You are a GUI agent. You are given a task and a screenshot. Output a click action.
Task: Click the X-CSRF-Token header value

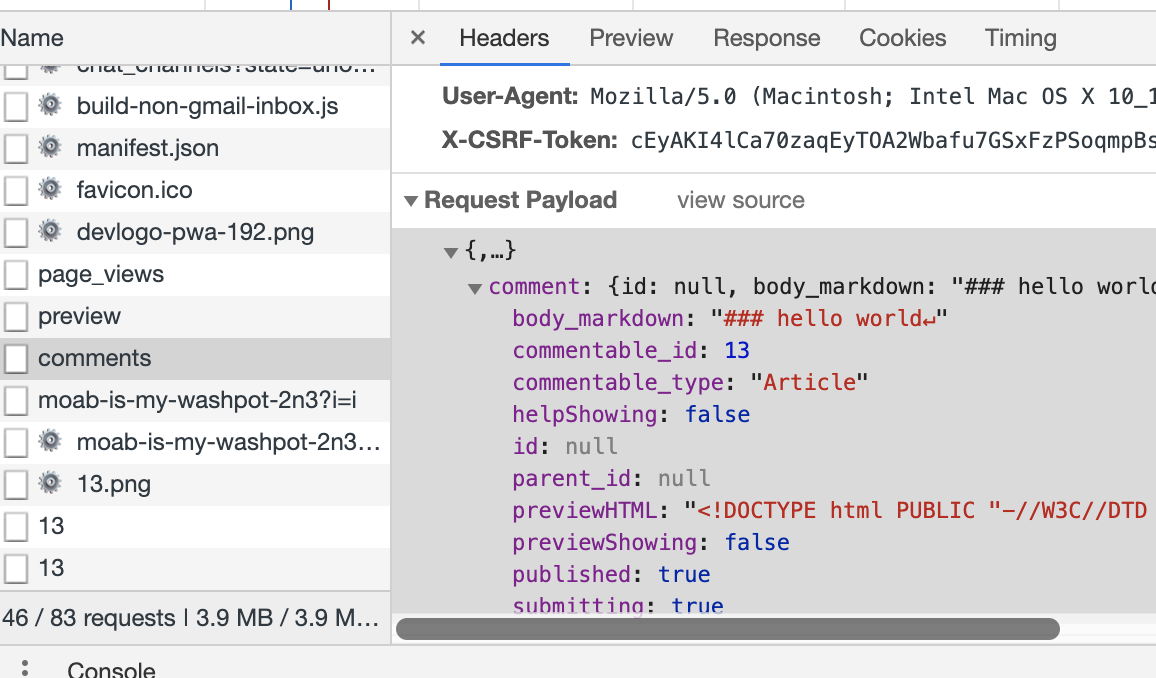coord(893,140)
